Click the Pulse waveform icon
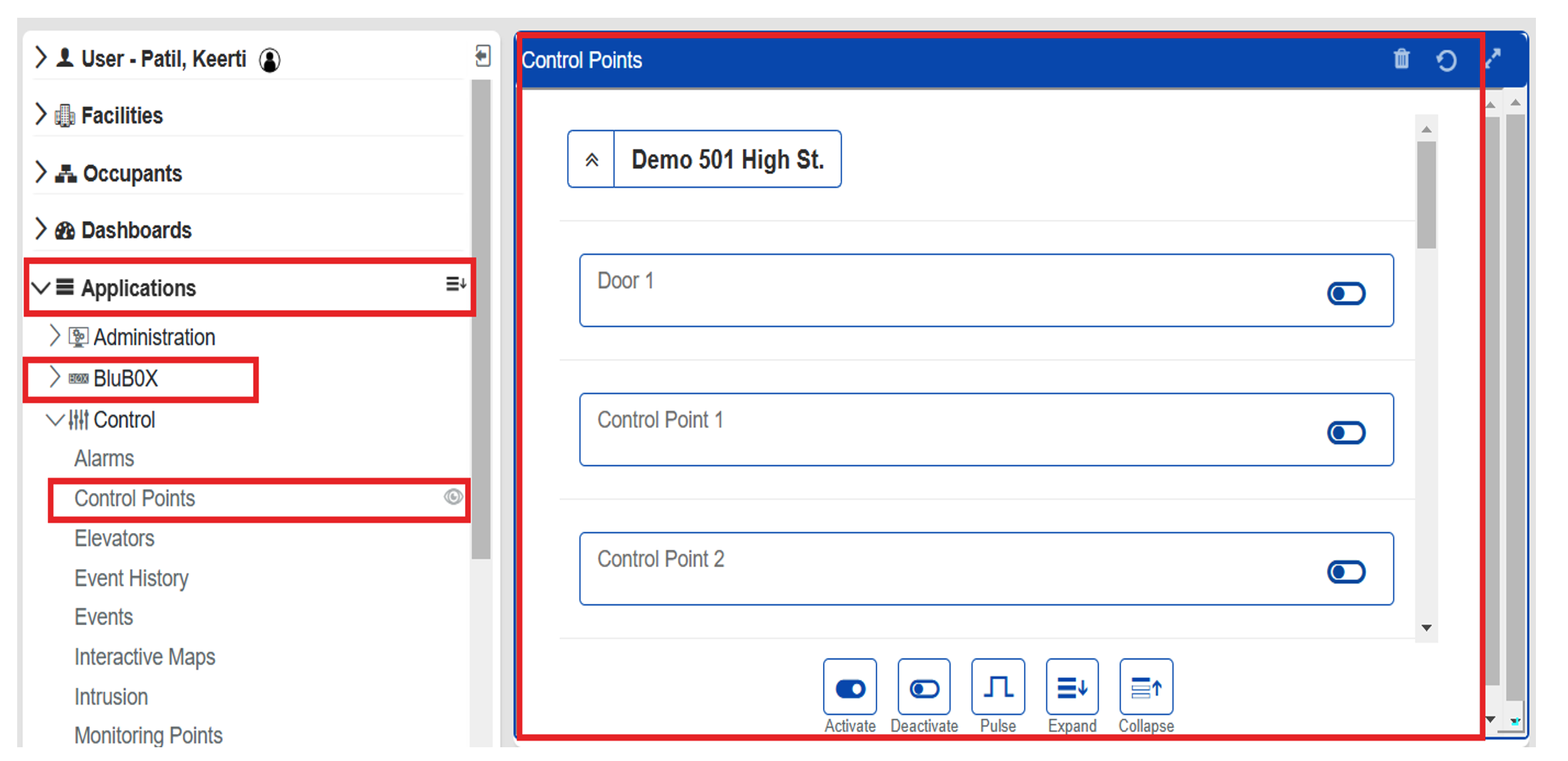Screen dimensions: 1568x761 tap(998, 688)
